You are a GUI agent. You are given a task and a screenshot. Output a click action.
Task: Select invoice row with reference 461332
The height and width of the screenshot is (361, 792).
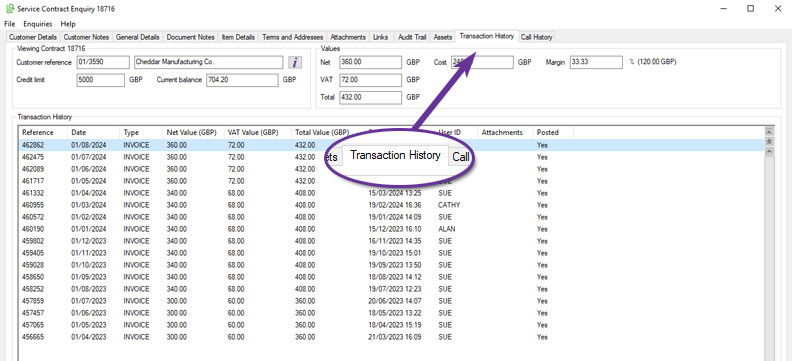[391, 193]
